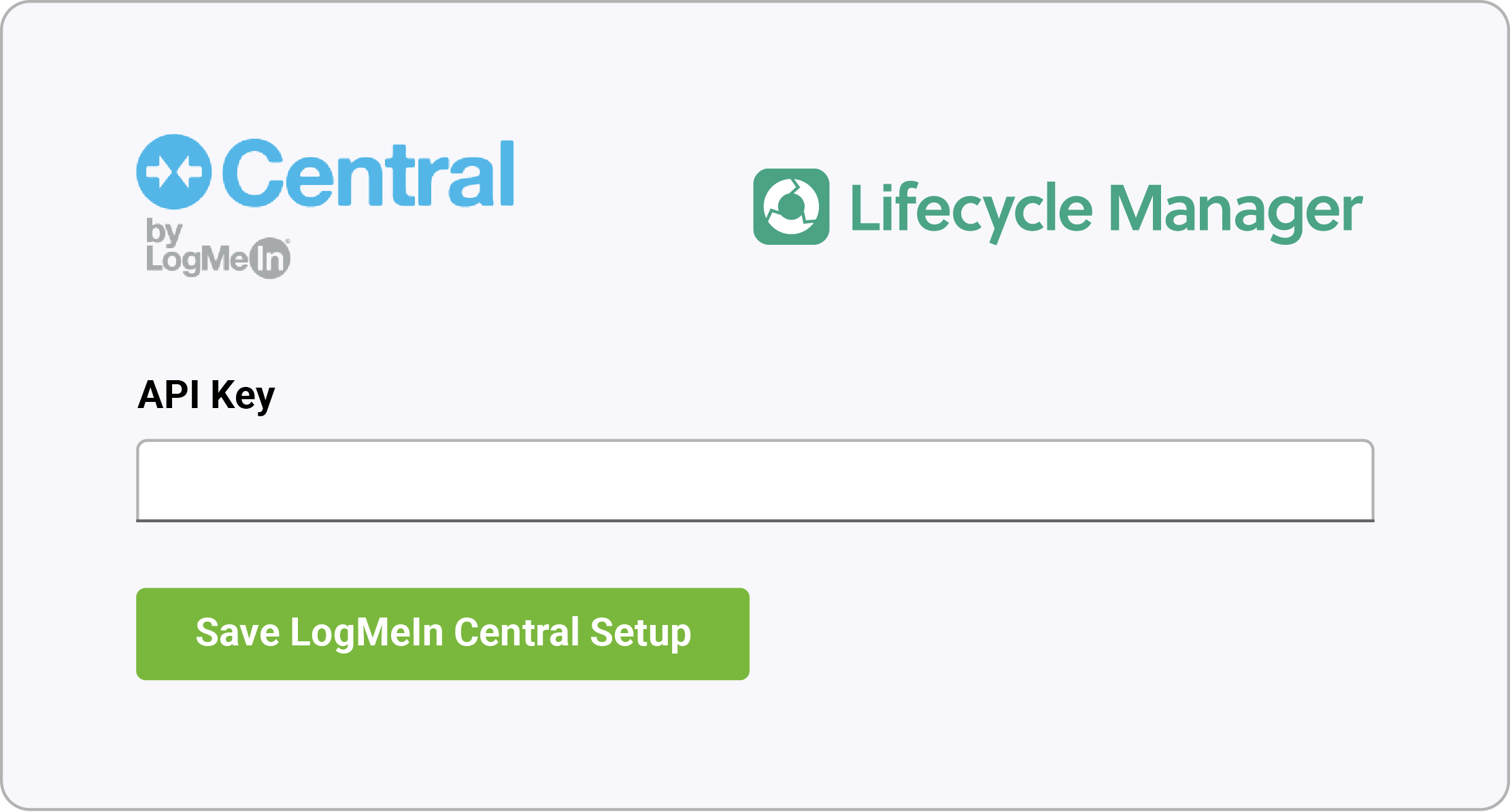
Task: Save LogMeIn Central Setup
Action: click(x=443, y=634)
